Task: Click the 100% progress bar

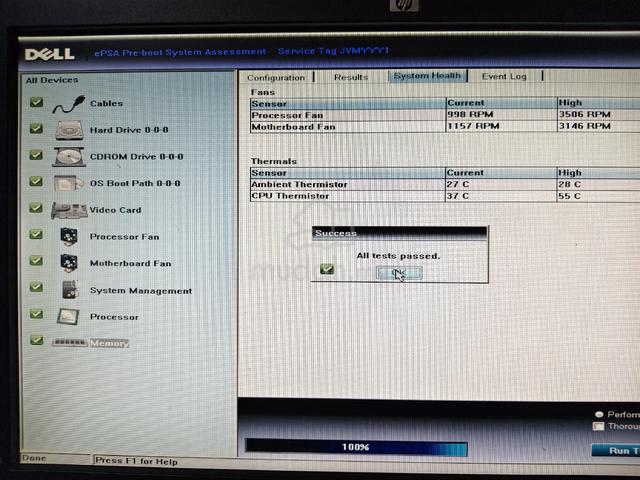Action: coord(356,447)
